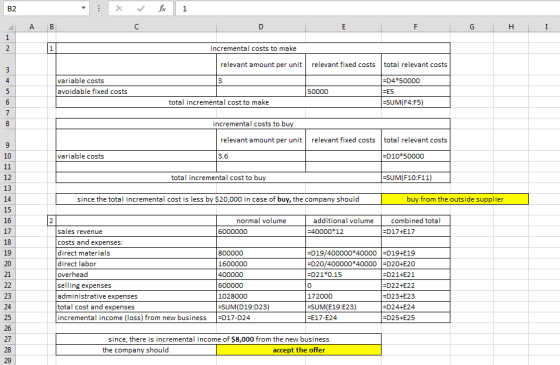Click 'additional volume' header cell
Screen dimensions: 560x365
tap(343, 221)
